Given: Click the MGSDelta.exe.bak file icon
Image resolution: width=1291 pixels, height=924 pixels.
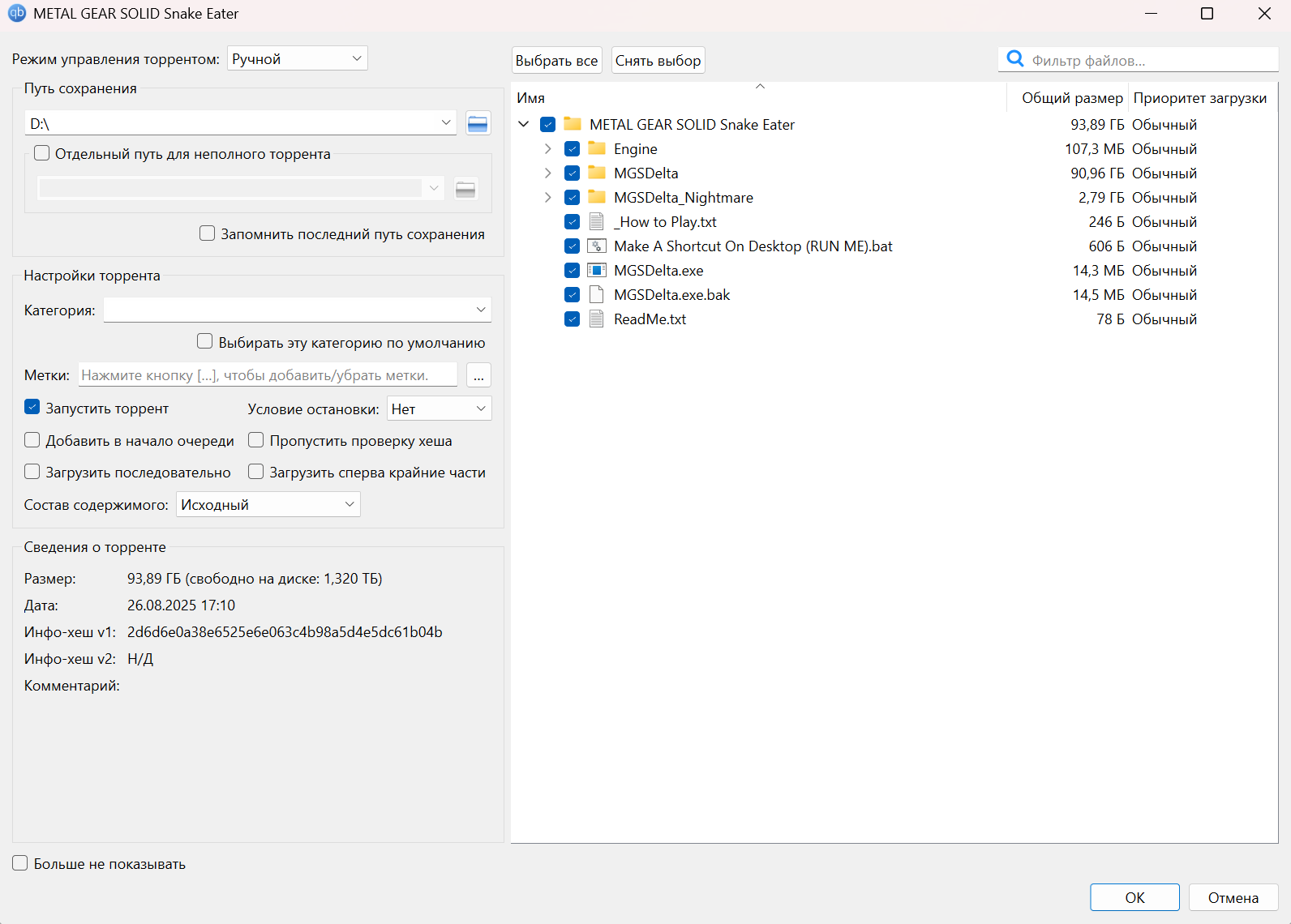Looking at the screenshot, I should point(597,294).
